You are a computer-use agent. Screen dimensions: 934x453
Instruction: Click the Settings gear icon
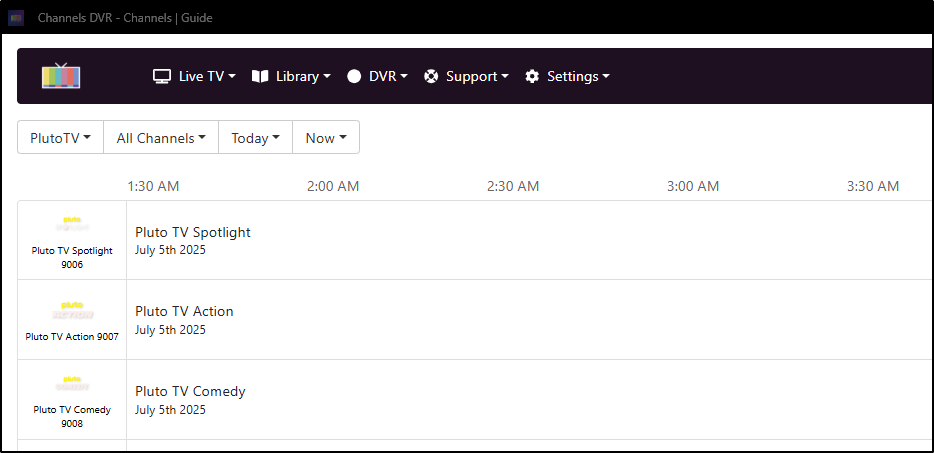click(x=532, y=76)
